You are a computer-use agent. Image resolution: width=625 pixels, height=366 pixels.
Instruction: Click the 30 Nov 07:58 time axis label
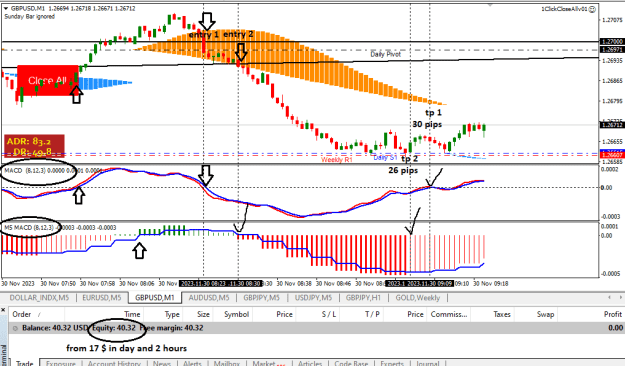click(x=97, y=284)
